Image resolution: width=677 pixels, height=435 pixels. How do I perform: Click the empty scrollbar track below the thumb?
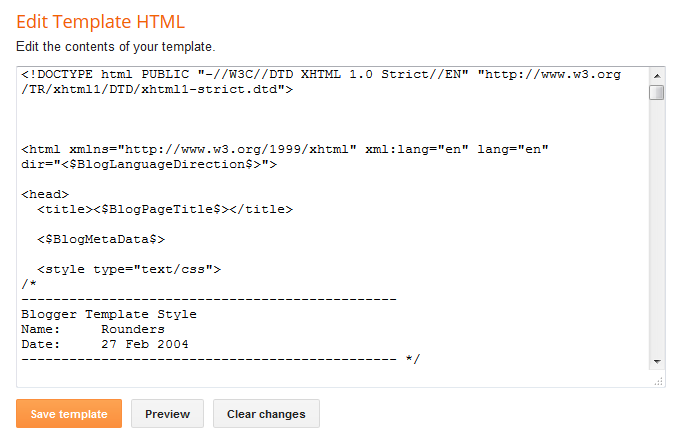pyautogui.click(x=657, y=227)
